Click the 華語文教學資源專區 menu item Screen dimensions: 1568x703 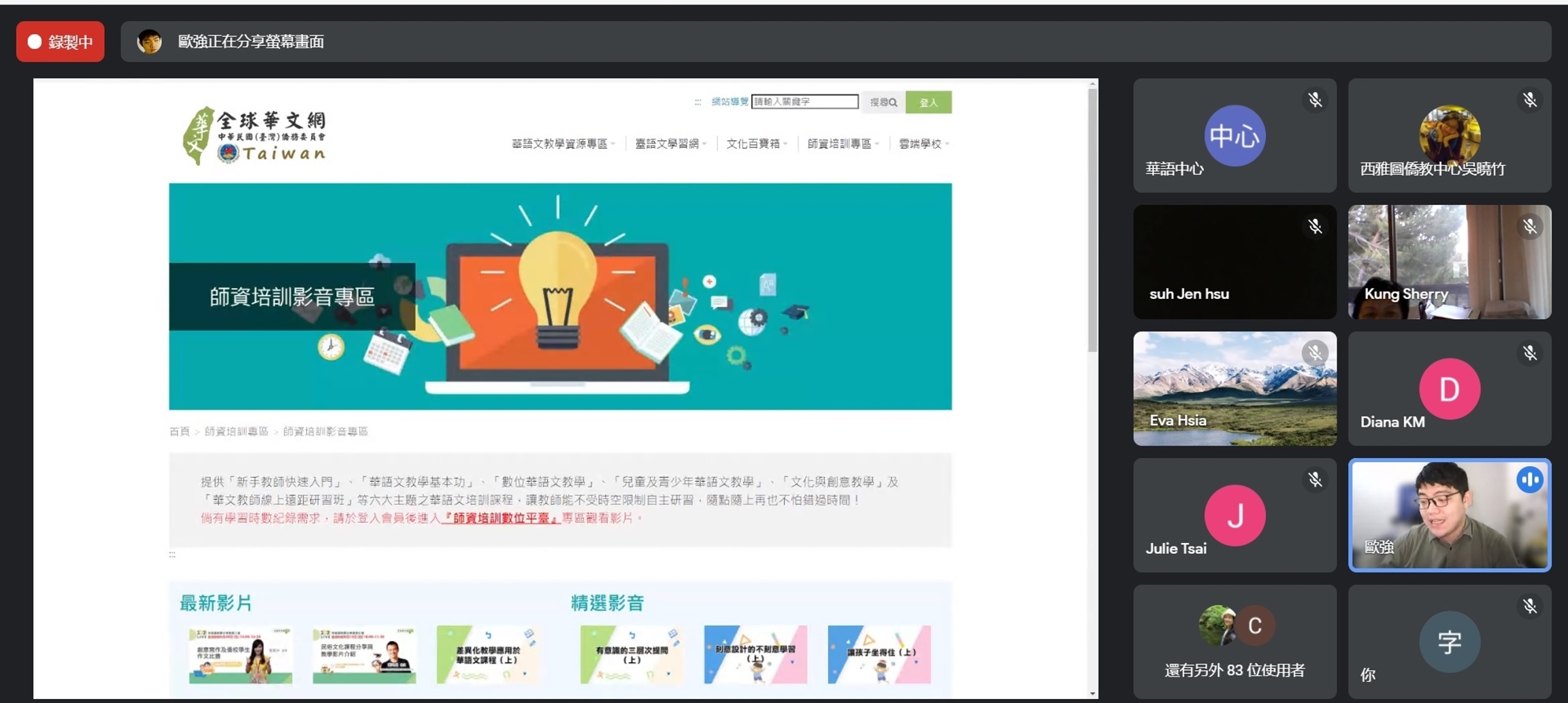[560, 144]
